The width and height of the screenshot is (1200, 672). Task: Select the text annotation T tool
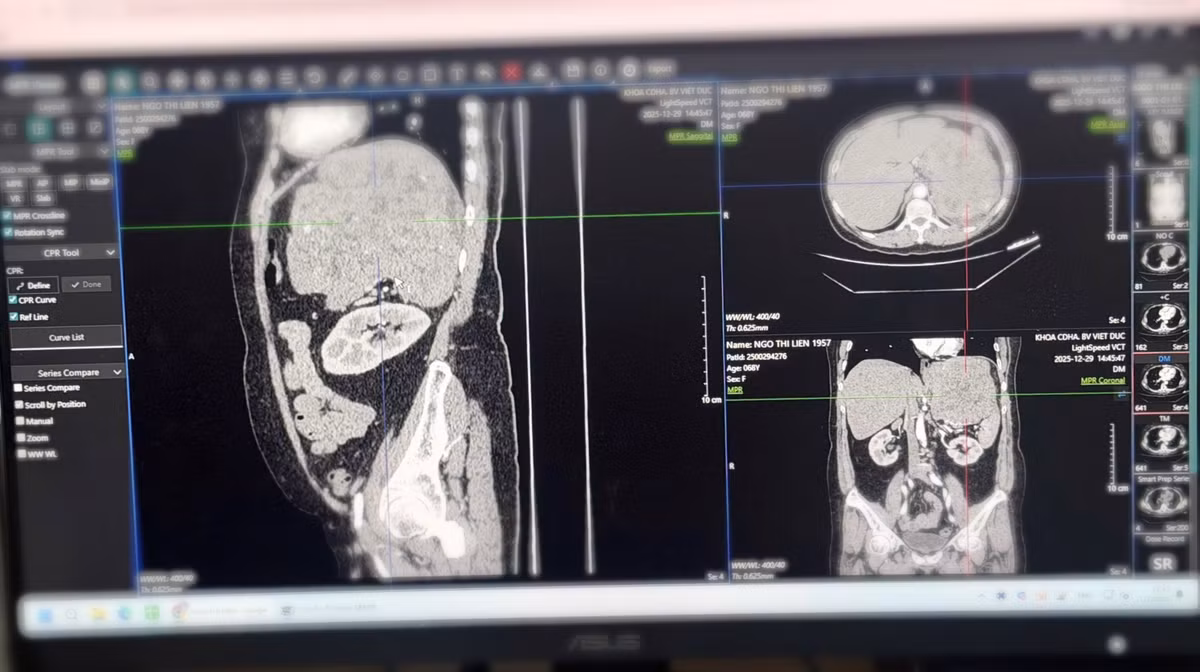coord(457,73)
